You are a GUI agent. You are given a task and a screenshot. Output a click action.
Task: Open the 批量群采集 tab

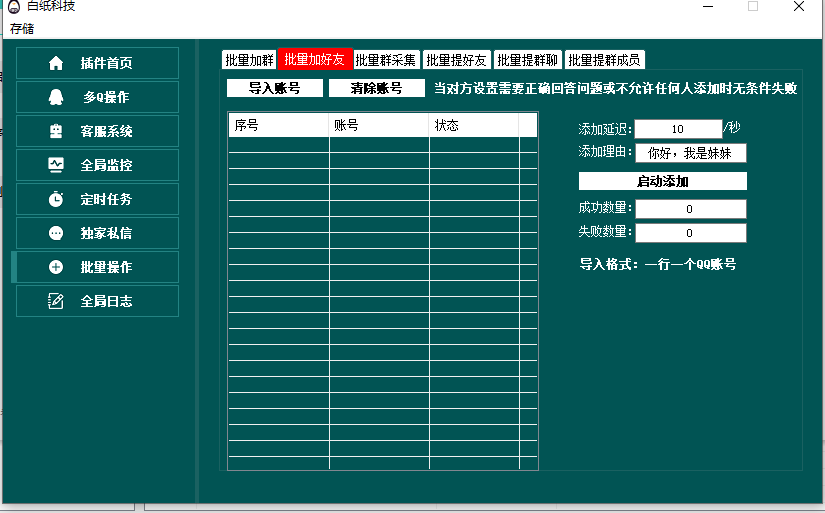coord(386,60)
